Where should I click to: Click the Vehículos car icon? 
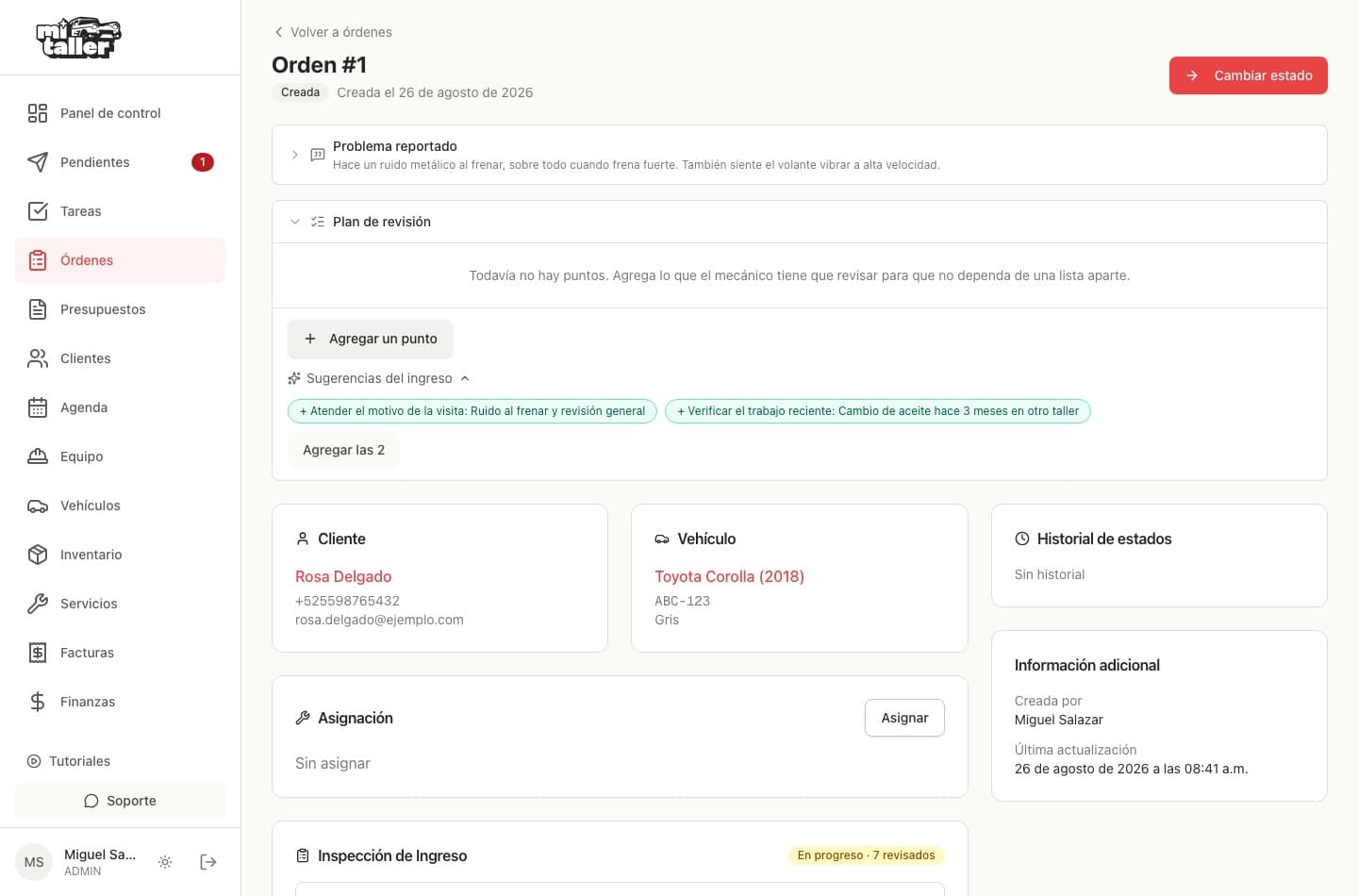pos(38,506)
